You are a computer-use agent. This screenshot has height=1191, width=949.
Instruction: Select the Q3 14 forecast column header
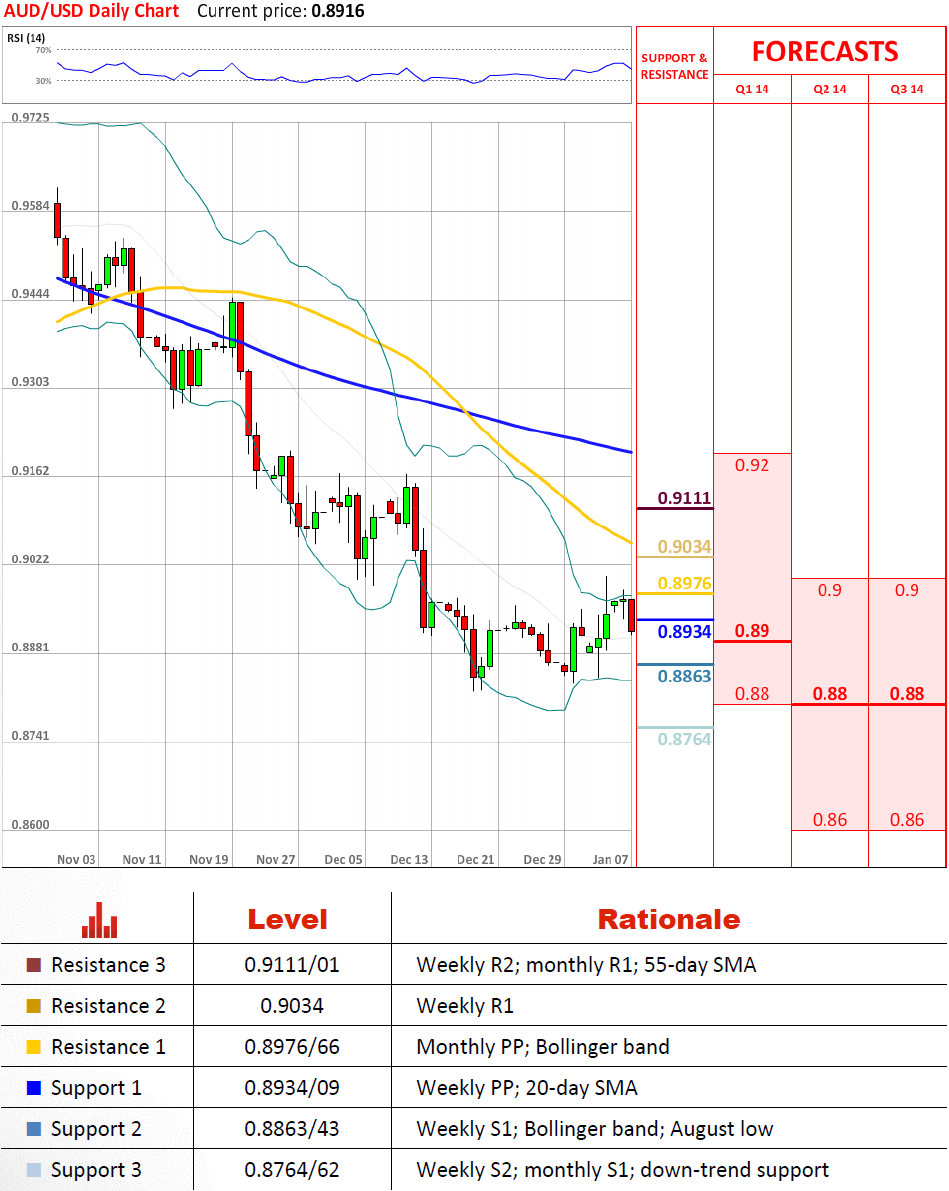point(907,89)
